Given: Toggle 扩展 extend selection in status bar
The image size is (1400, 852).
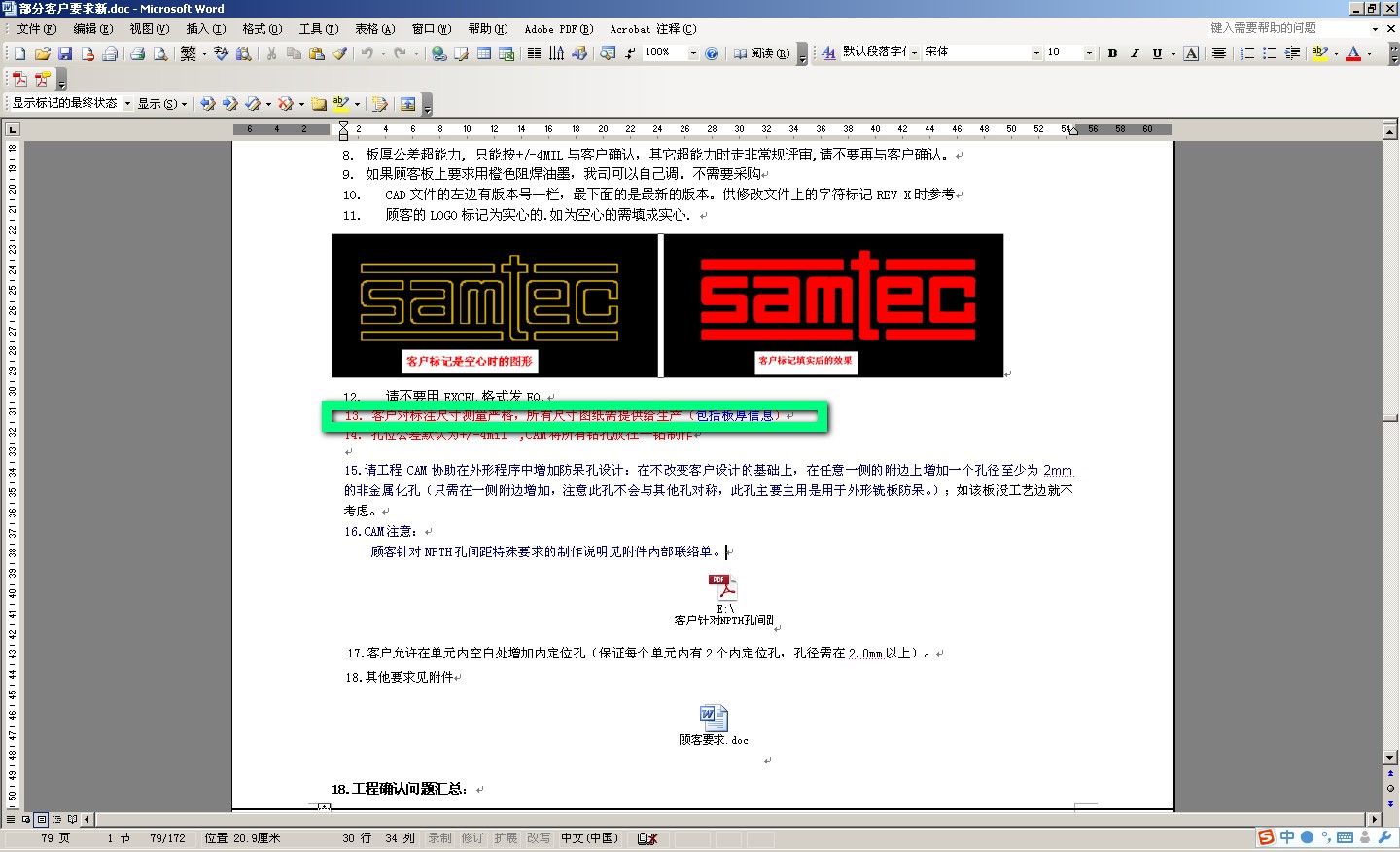Looking at the screenshot, I should pos(506,838).
